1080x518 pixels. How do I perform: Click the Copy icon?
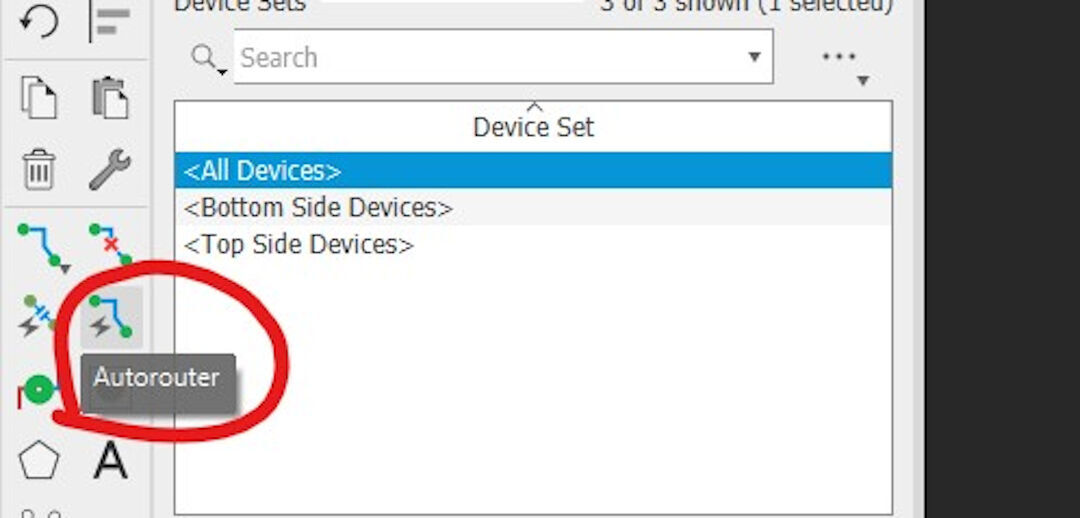click(x=39, y=99)
